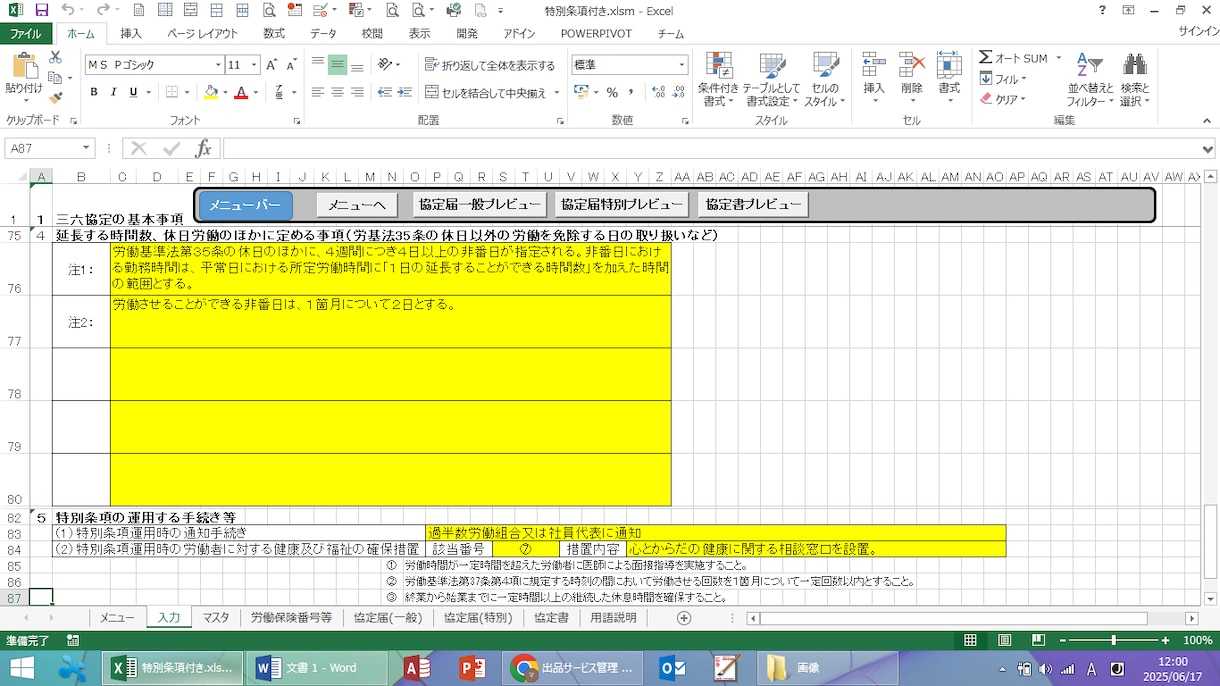Switch to Word document in taskbar
The width and height of the screenshot is (1220, 686).
(318, 668)
